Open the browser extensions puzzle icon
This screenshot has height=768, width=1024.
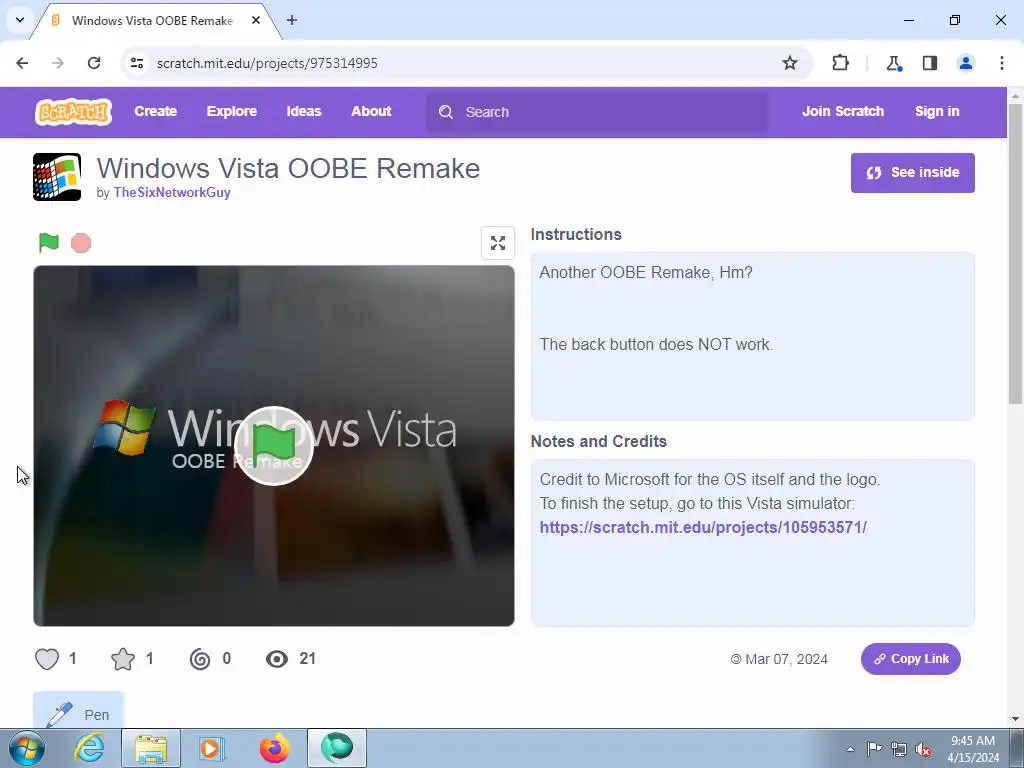point(840,63)
